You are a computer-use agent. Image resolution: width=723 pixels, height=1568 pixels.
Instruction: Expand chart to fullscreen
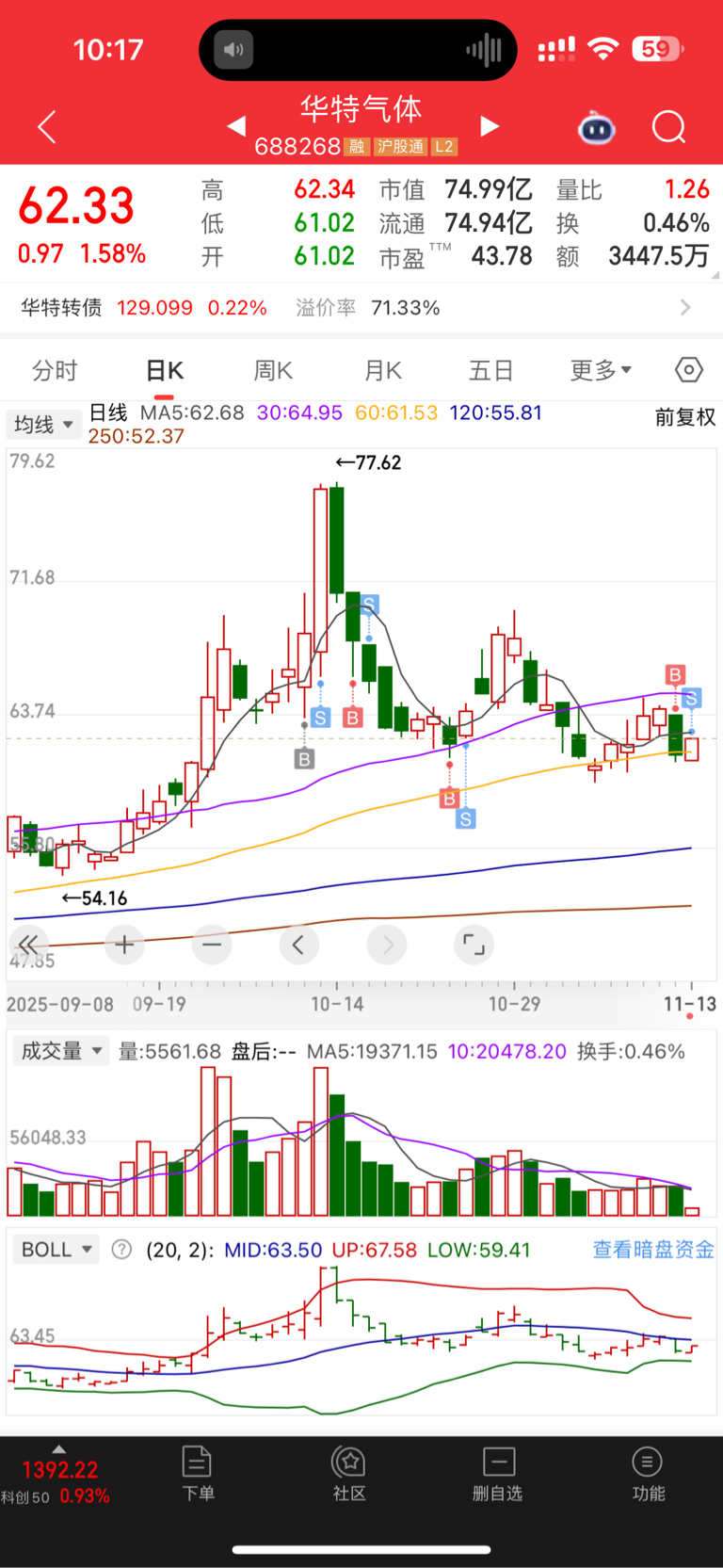click(x=474, y=944)
